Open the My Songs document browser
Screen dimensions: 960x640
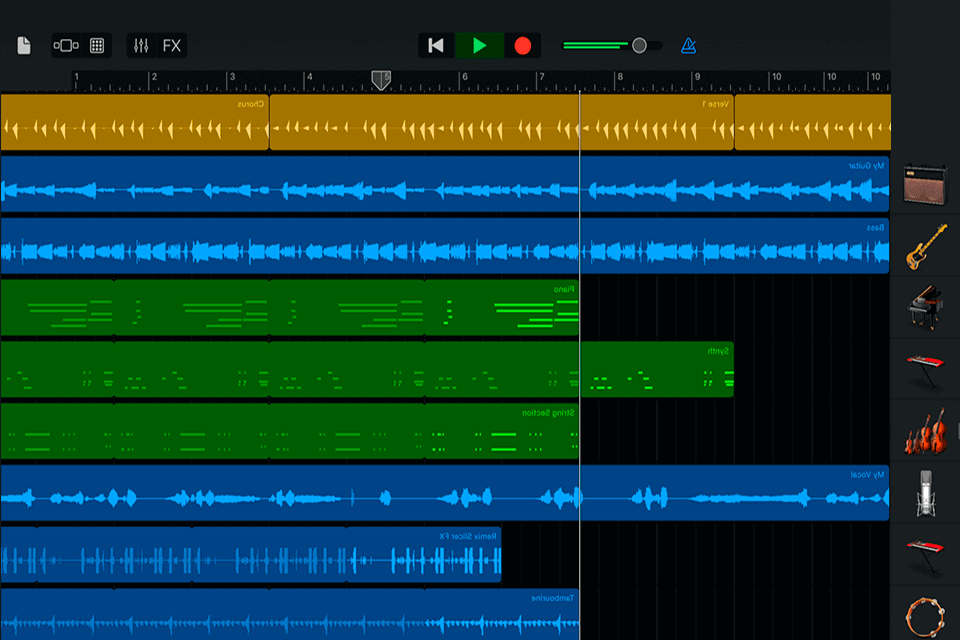[x=24, y=45]
